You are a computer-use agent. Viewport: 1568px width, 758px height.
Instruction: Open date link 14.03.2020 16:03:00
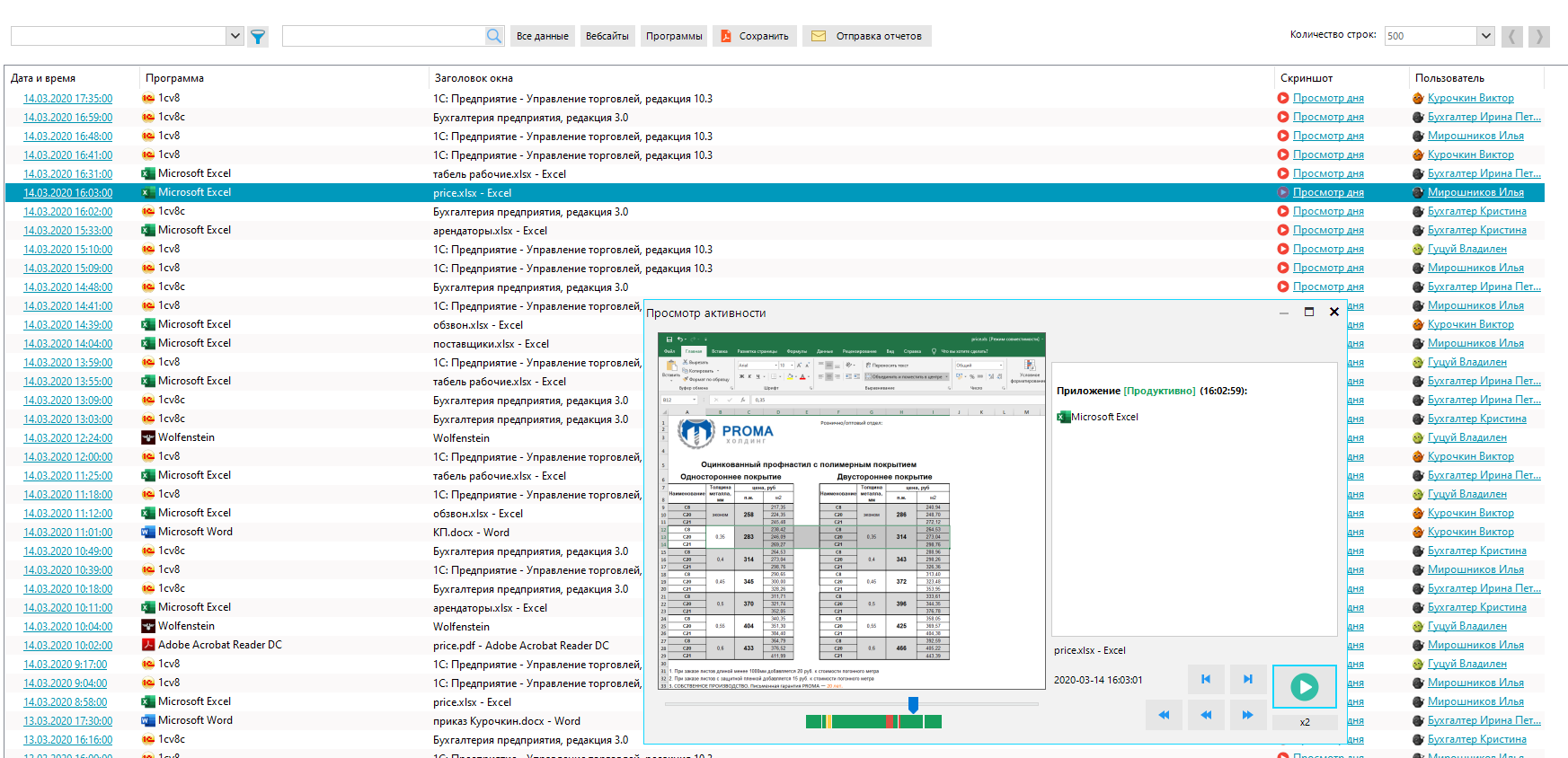coord(68,193)
